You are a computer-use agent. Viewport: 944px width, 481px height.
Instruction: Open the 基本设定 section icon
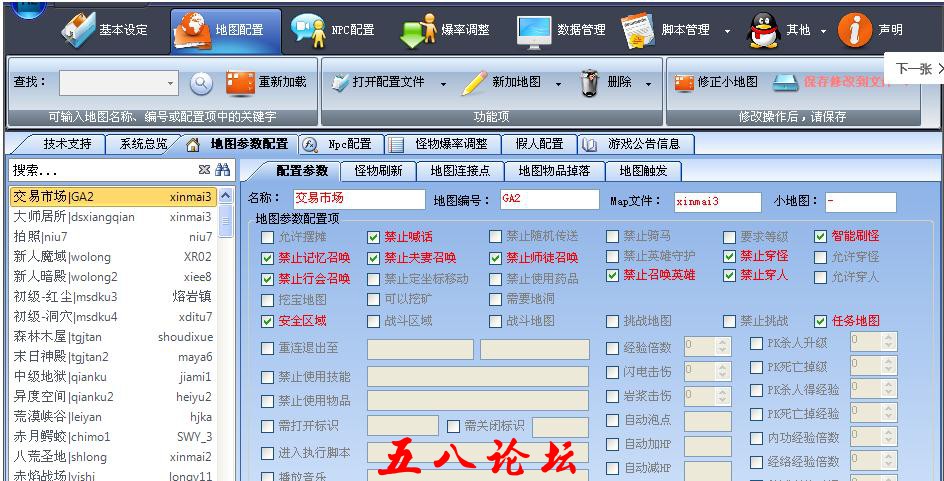[78, 29]
